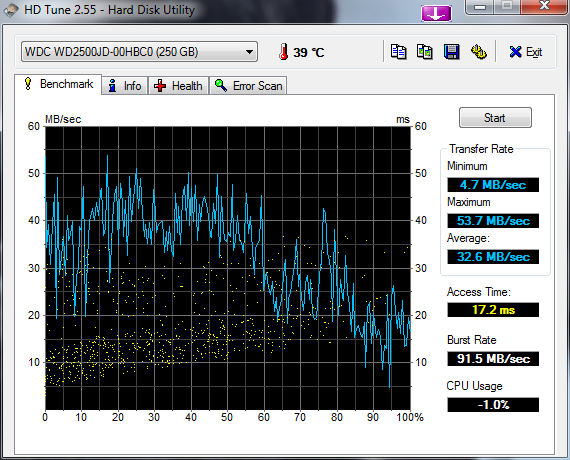Click the purple download arrow icon
The image size is (570, 460).
436,14
